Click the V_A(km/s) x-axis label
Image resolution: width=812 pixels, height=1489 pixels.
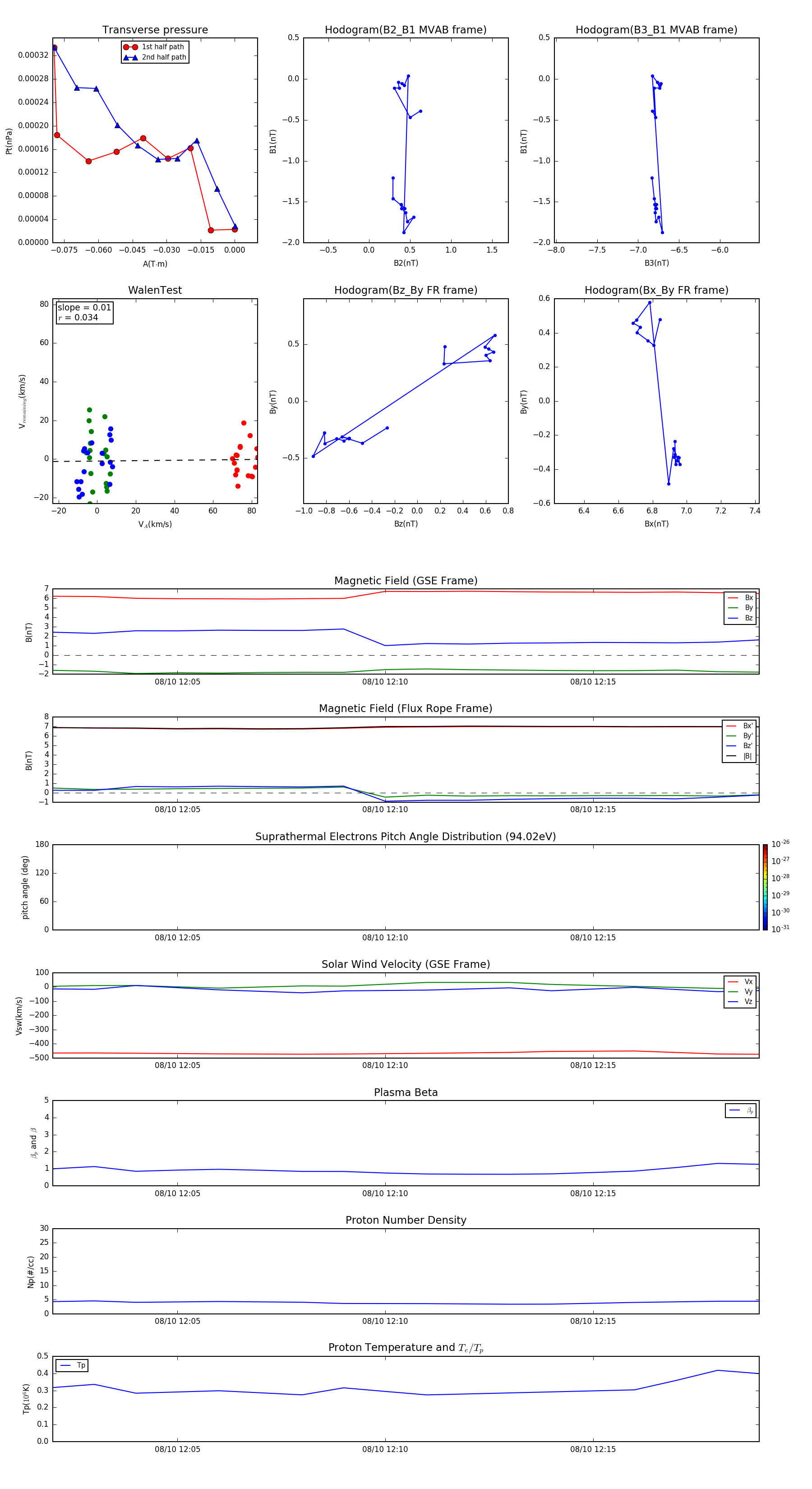(155, 524)
